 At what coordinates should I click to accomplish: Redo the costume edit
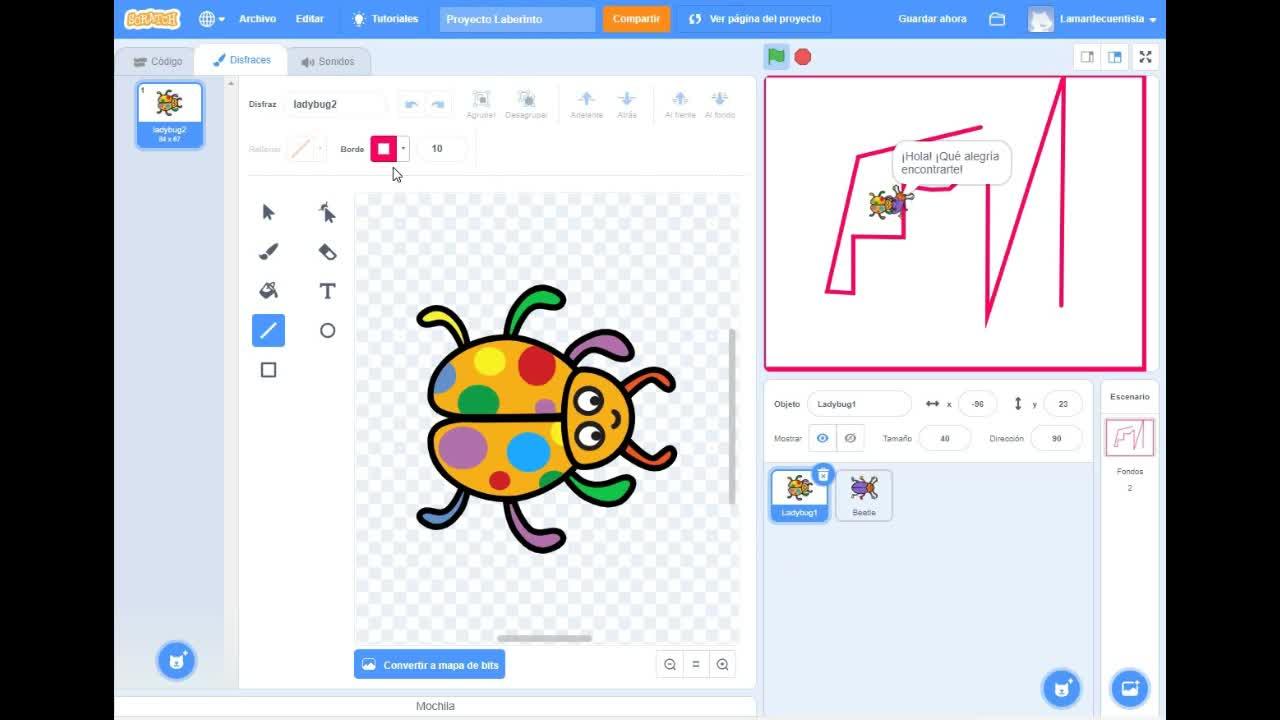click(438, 104)
